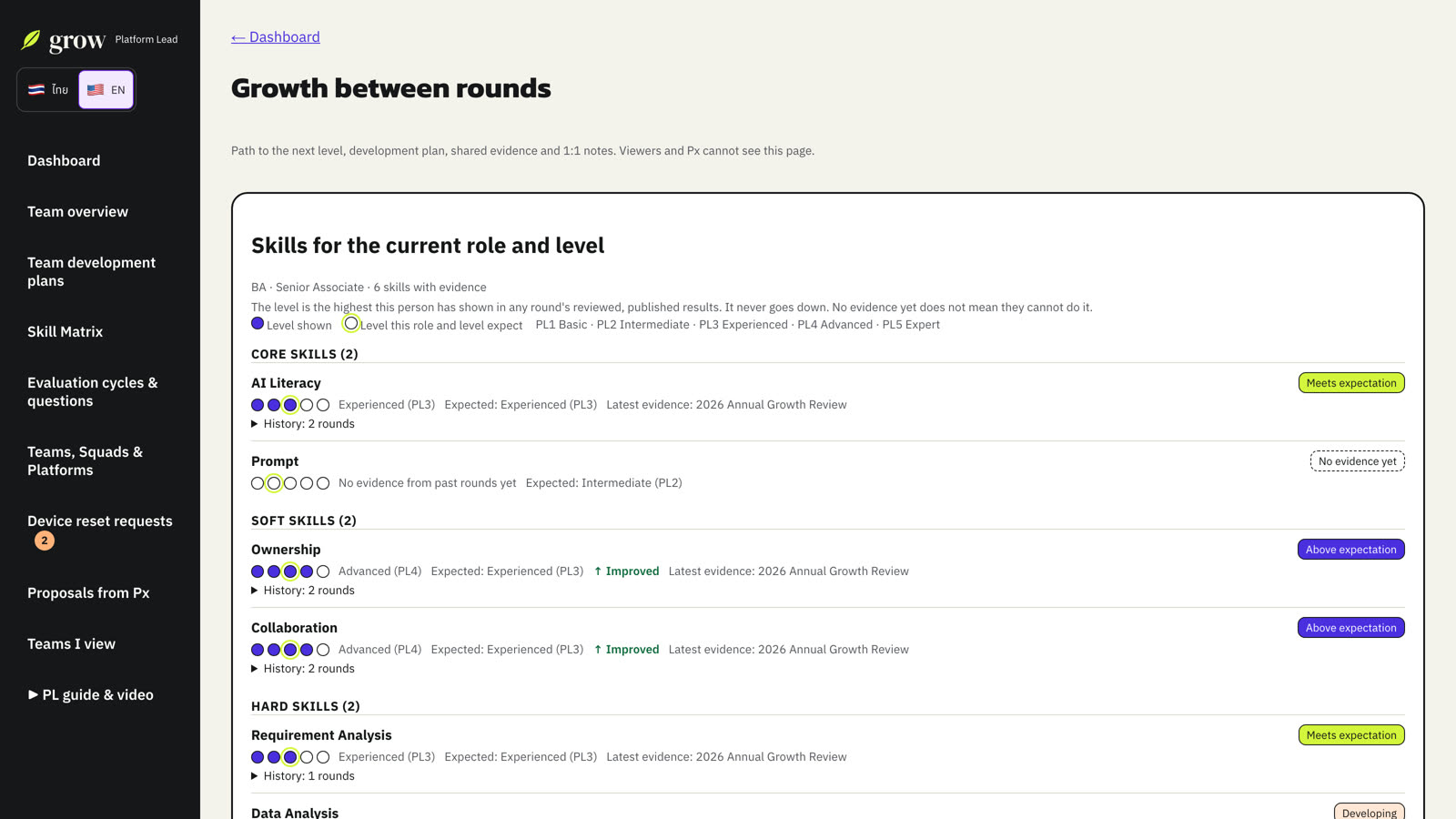Click Collaboration Above expectation badge
The height and width of the screenshot is (819, 1456).
coord(1350,628)
